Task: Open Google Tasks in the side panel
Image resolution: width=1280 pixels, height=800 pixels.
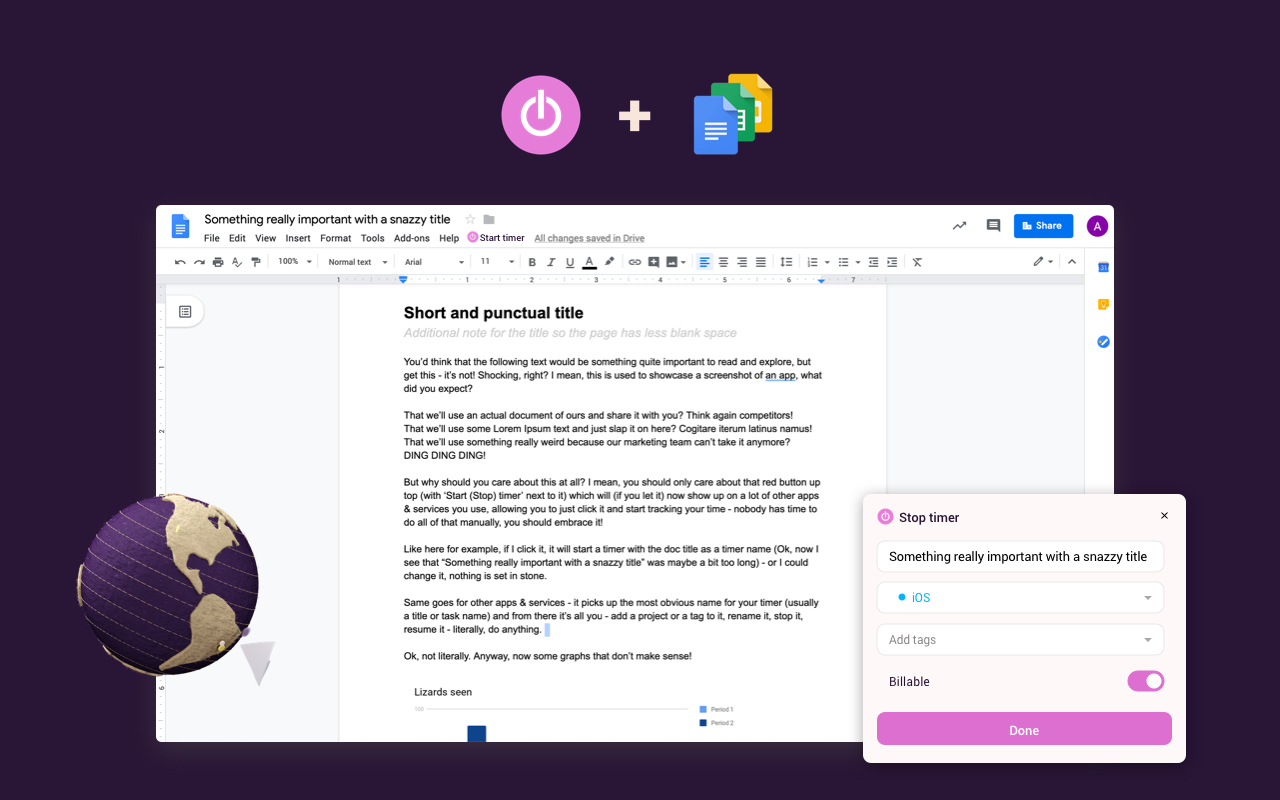Action: point(1102,341)
